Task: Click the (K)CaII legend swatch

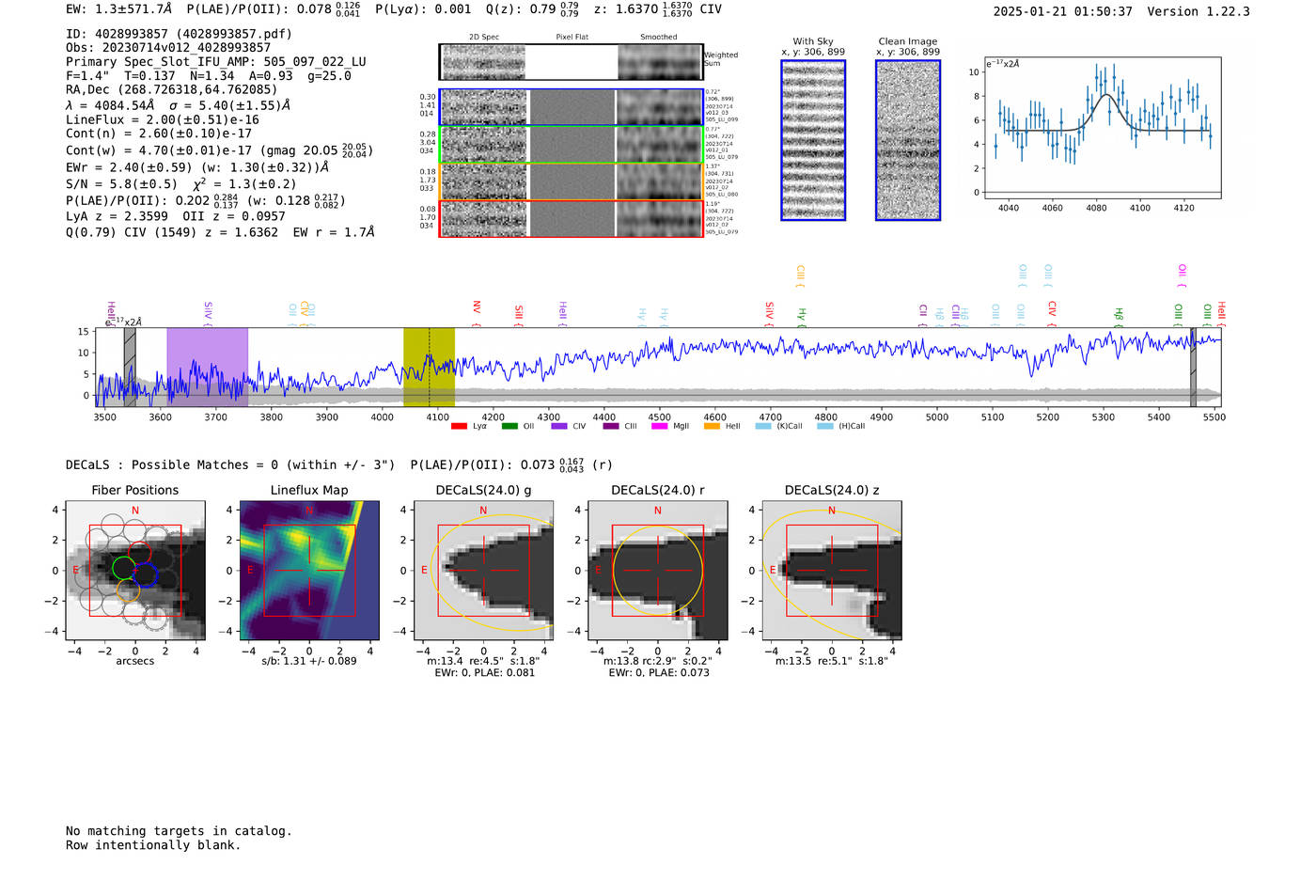Action: point(763,426)
